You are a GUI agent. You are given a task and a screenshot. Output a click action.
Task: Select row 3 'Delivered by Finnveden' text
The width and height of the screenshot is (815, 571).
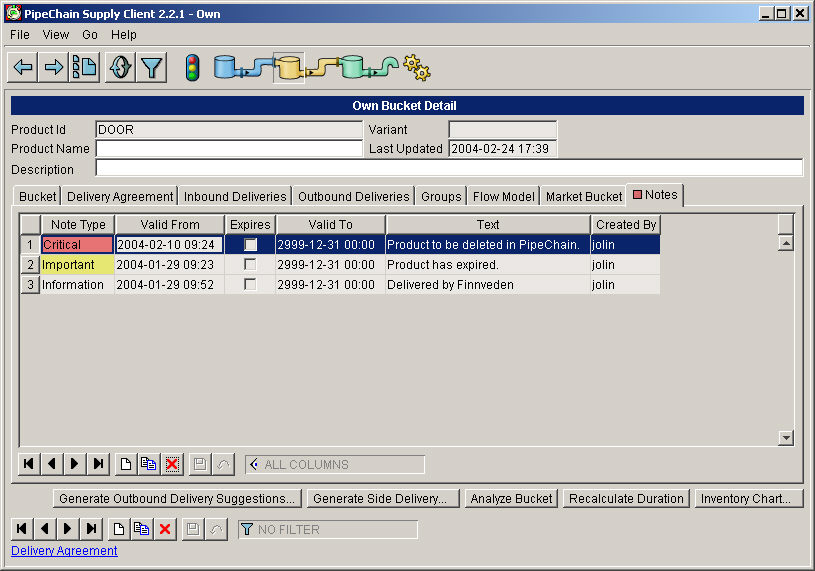[x=488, y=284]
